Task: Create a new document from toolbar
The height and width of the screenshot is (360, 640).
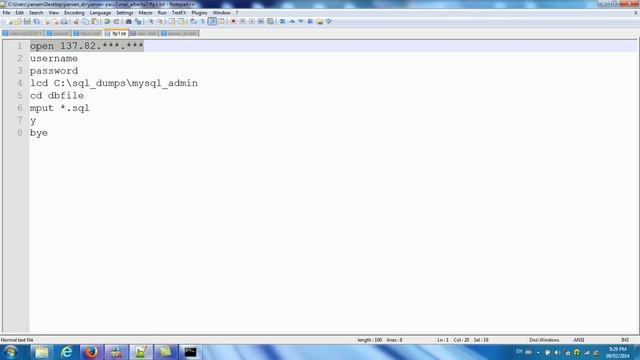Action: (x=9, y=21)
